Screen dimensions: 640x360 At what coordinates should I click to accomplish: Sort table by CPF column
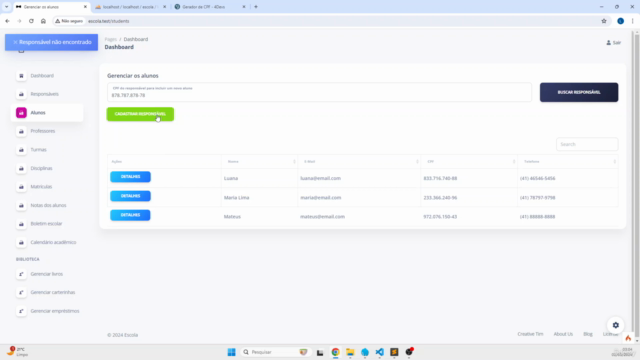[x=469, y=162]
